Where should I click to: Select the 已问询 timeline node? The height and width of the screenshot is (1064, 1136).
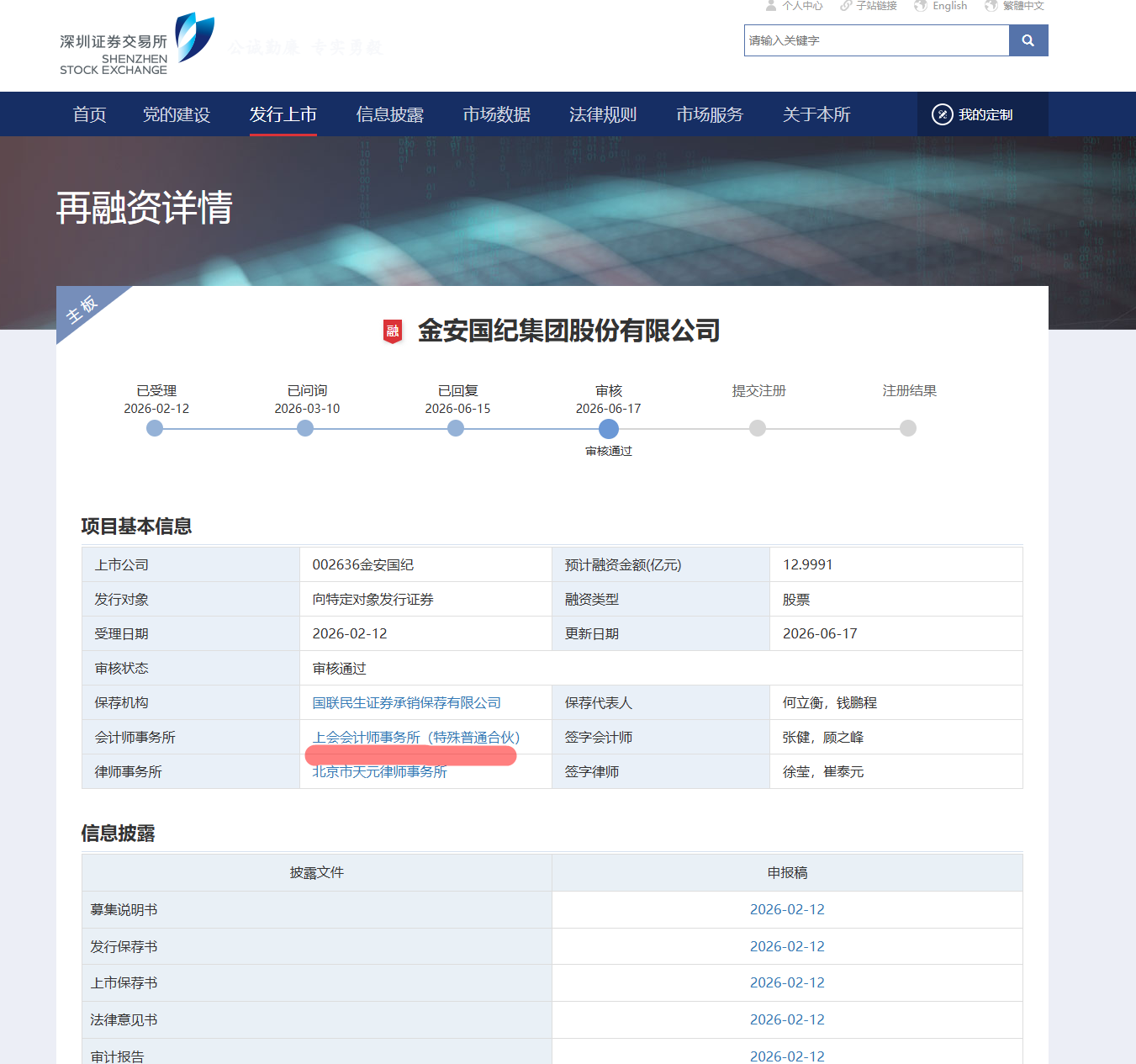click(305, 428)
